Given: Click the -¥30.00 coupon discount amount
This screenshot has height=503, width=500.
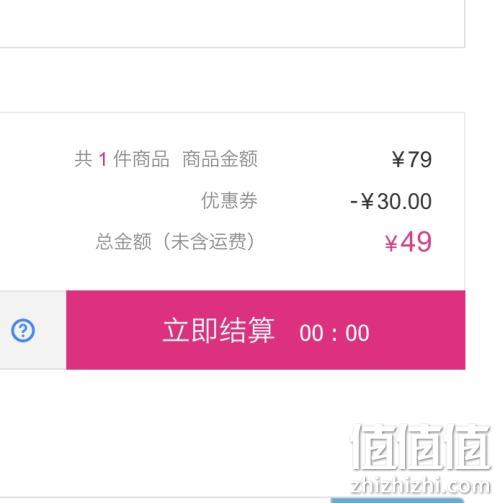Looking at the screenshot, I should coord(391,201).
